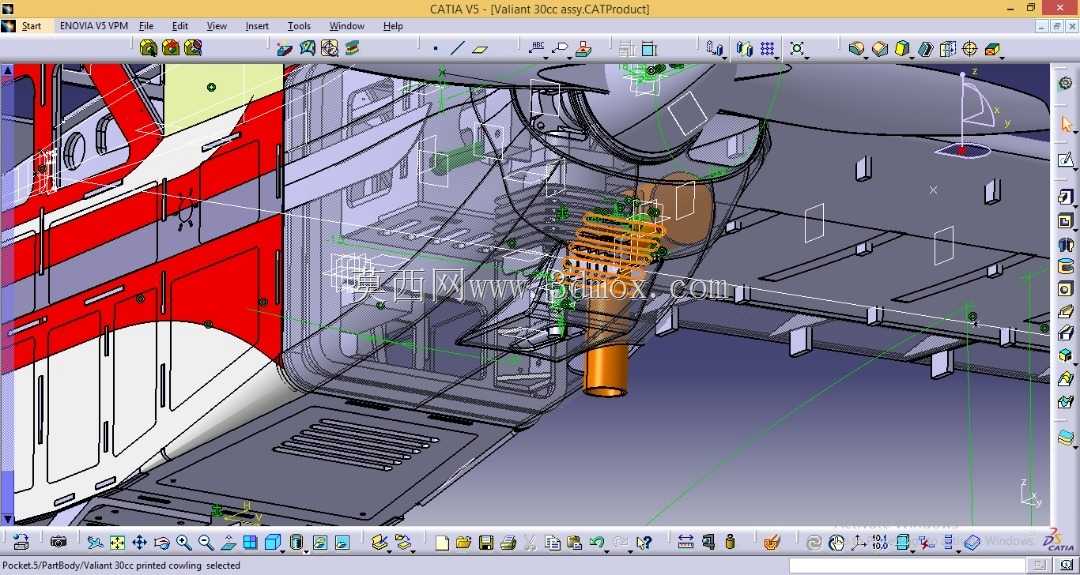Expand the view mode shading dropdown arrow
This screenshot has width=1080, height=575.
306,551
